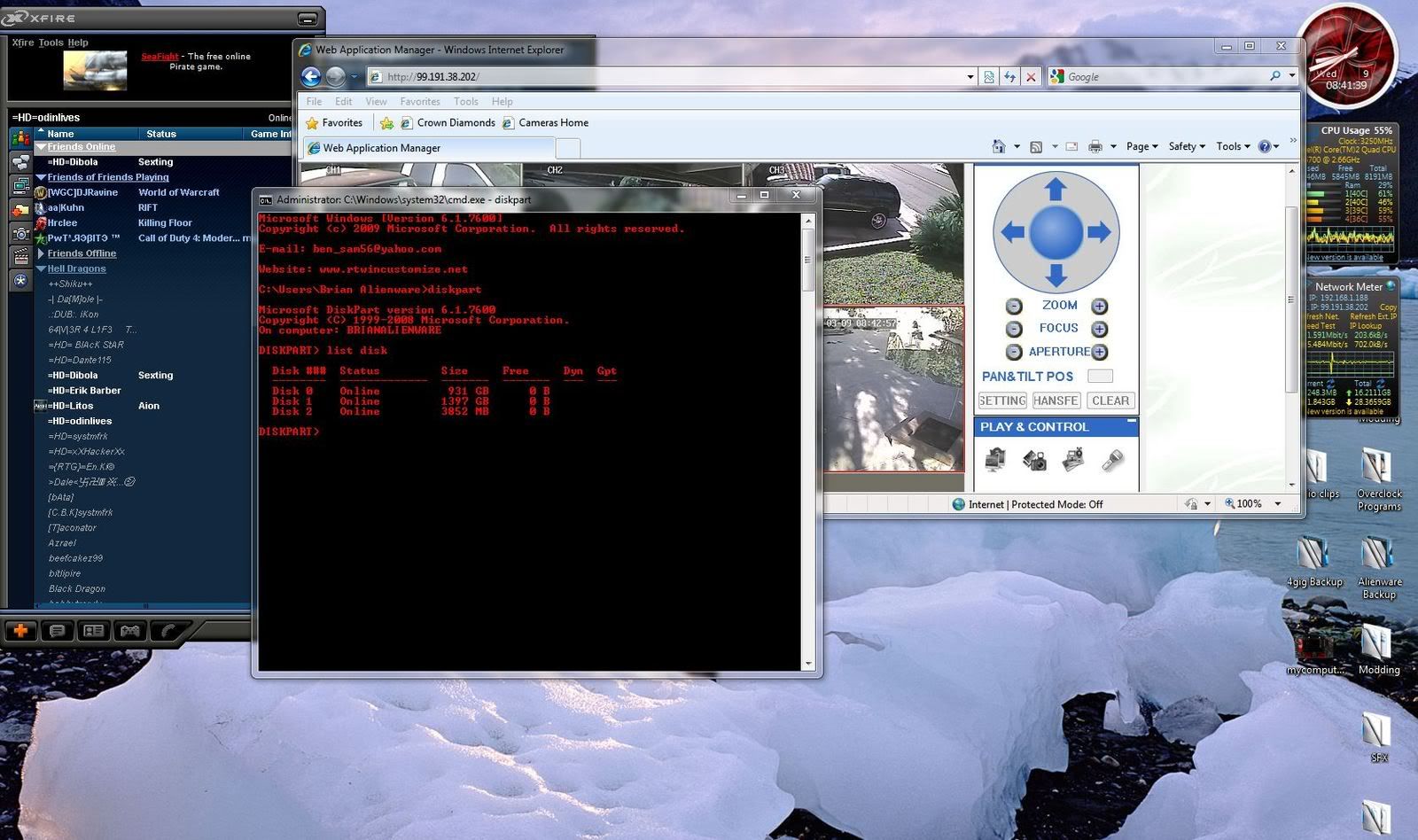The height and width of the screenshot is (840, 1418).
Task: Click the Favorites button in IE
Action: point(334,123)
